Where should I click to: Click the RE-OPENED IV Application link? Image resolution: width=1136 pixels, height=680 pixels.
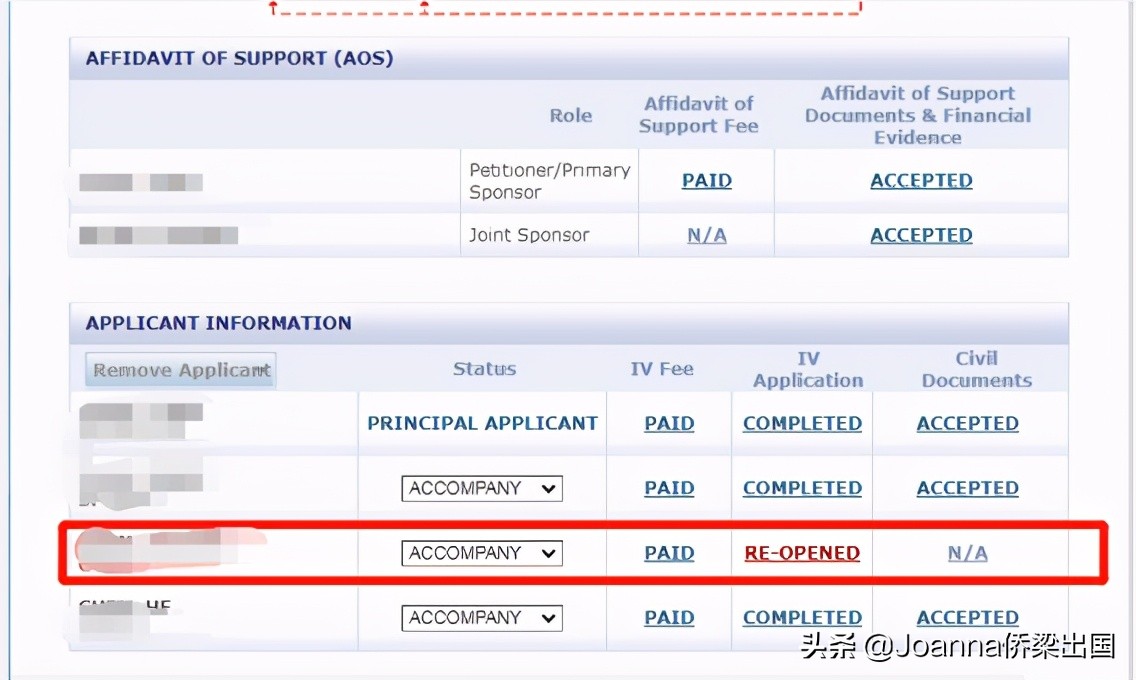(x=802, y=553)
